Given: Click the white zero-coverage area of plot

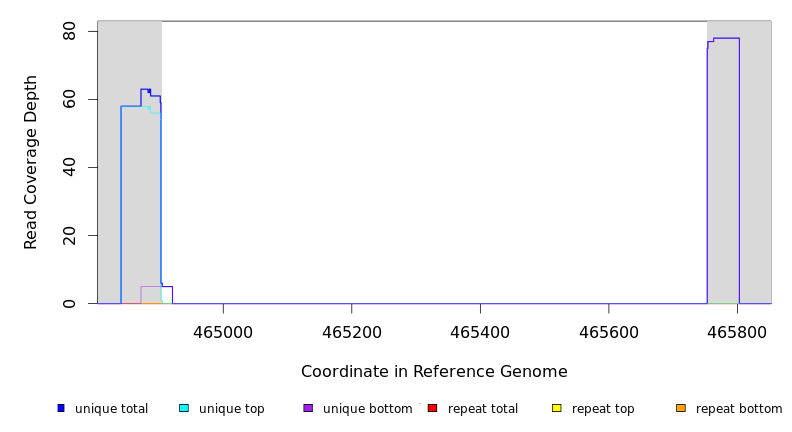Looking at the screenshot, I should tap(430, 160).
